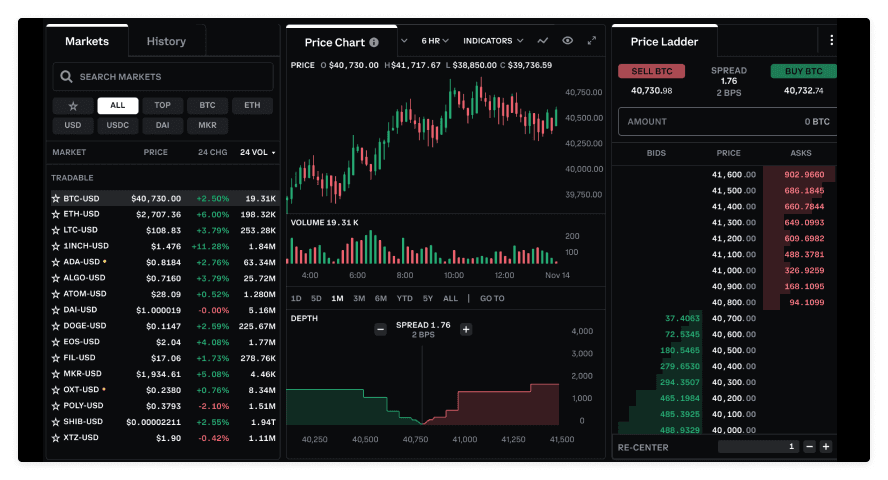Open the 6 HR interval dropdown
The width and height of the screenshot is (888, 480).
point(435,41)
